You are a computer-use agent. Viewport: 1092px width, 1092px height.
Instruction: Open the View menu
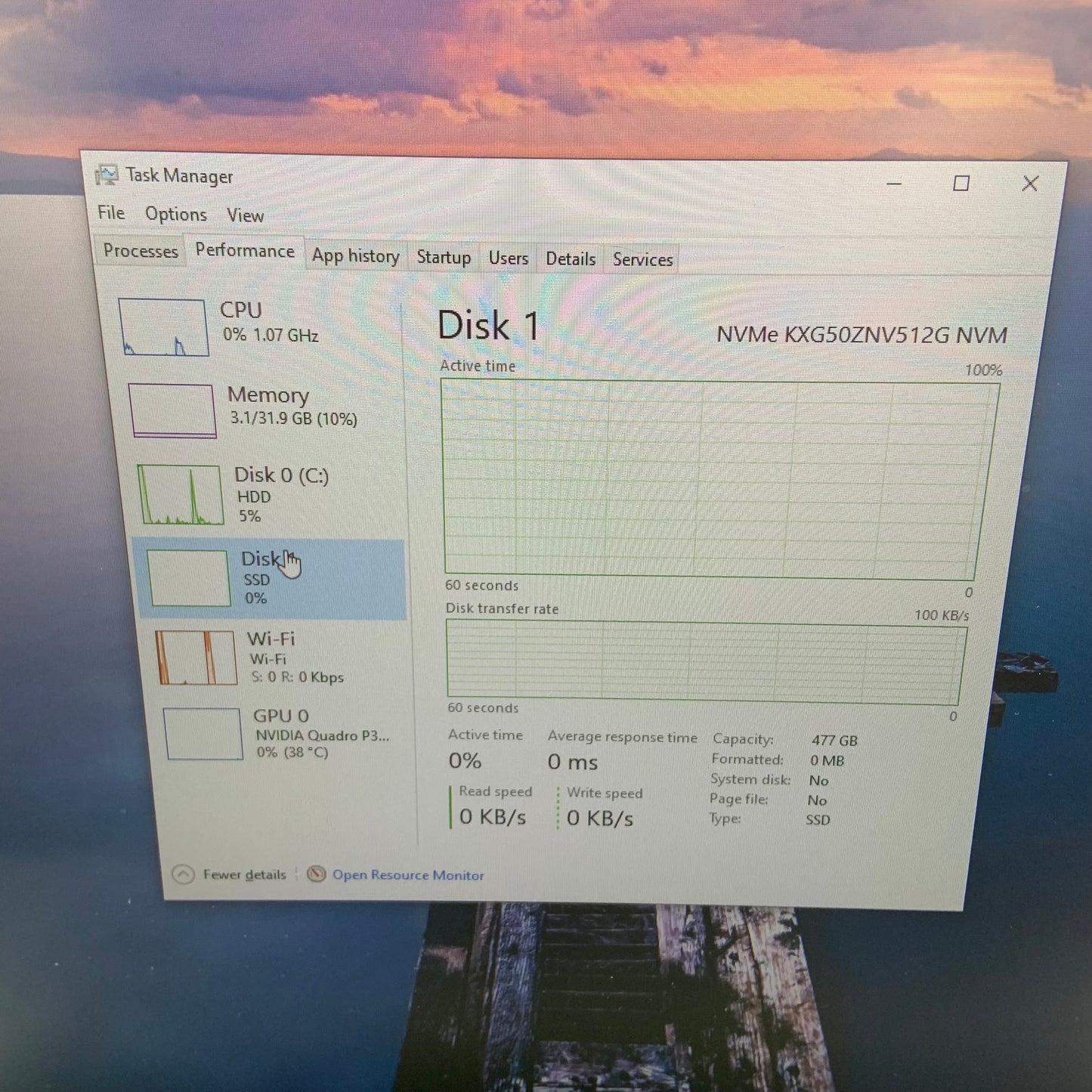click(245, 215)
